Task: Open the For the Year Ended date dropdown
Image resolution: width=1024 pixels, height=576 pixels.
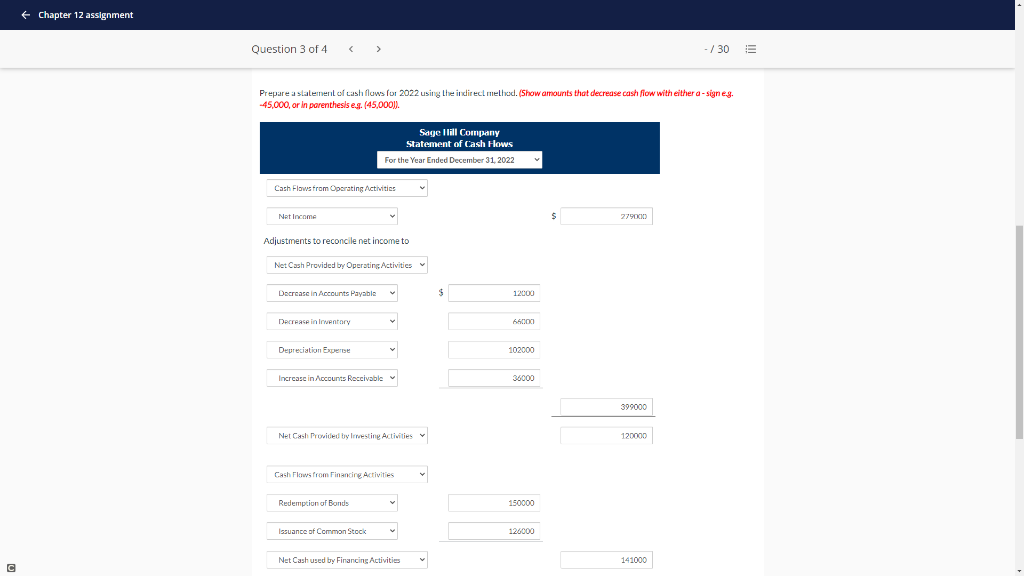Action: click(x=460, y=159)
